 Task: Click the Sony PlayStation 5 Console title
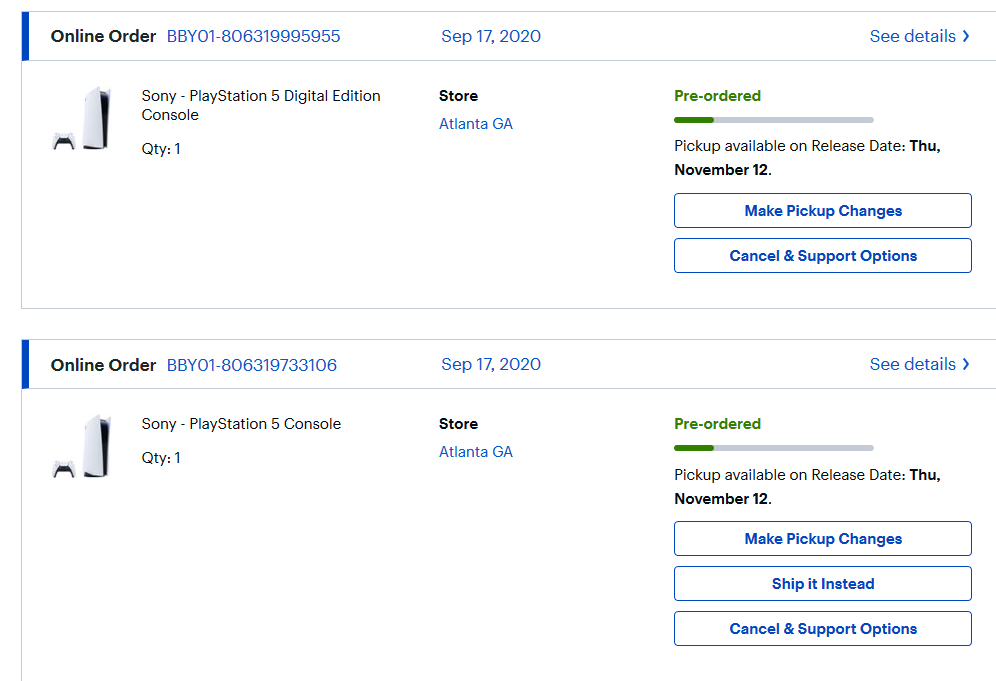241,424
